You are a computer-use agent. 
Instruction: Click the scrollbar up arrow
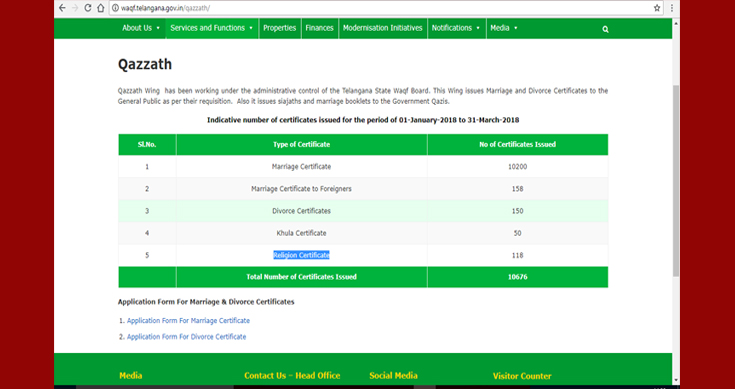pyautogui.click(x=675, y=22)
